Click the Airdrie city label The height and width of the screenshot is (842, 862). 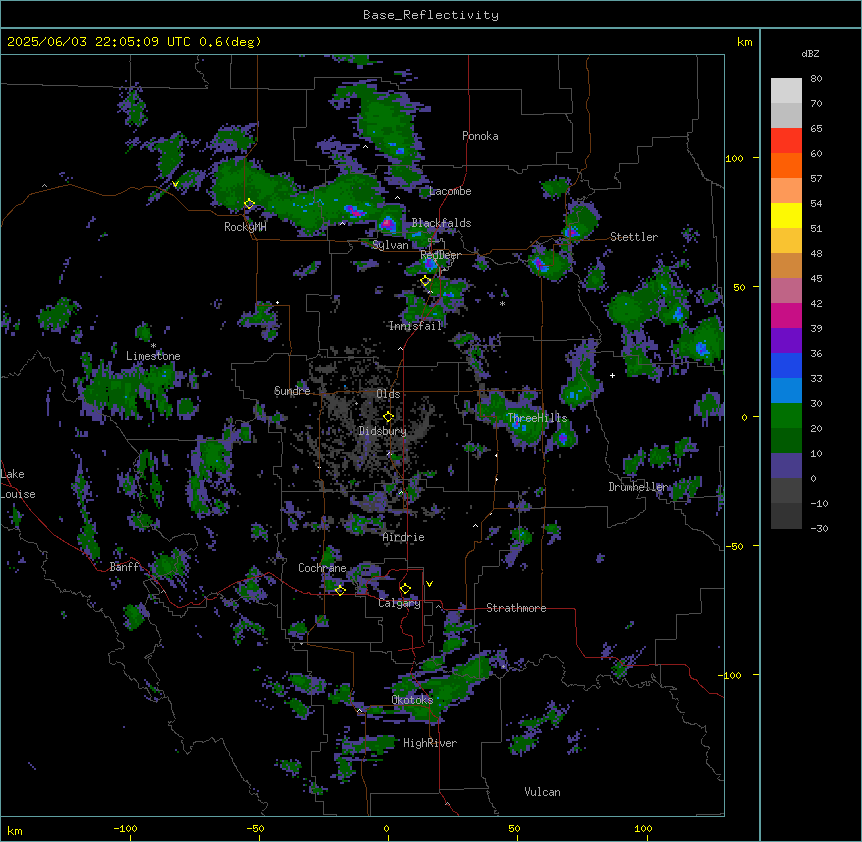(x=403, y=537)
